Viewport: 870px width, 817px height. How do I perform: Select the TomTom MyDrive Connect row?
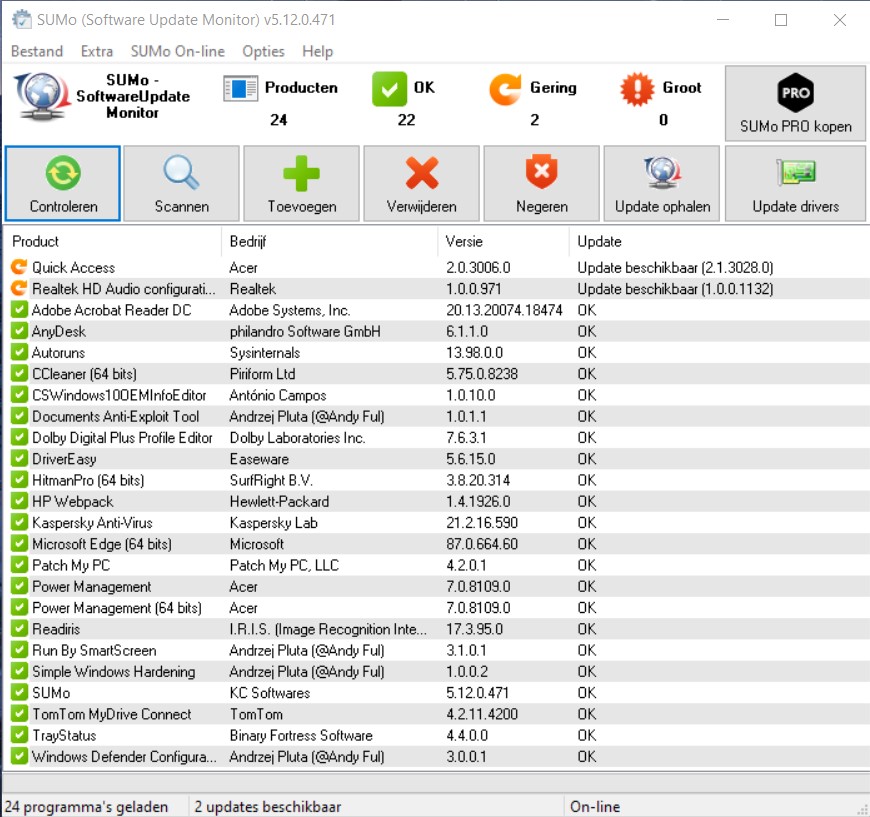tap(436, 714)
